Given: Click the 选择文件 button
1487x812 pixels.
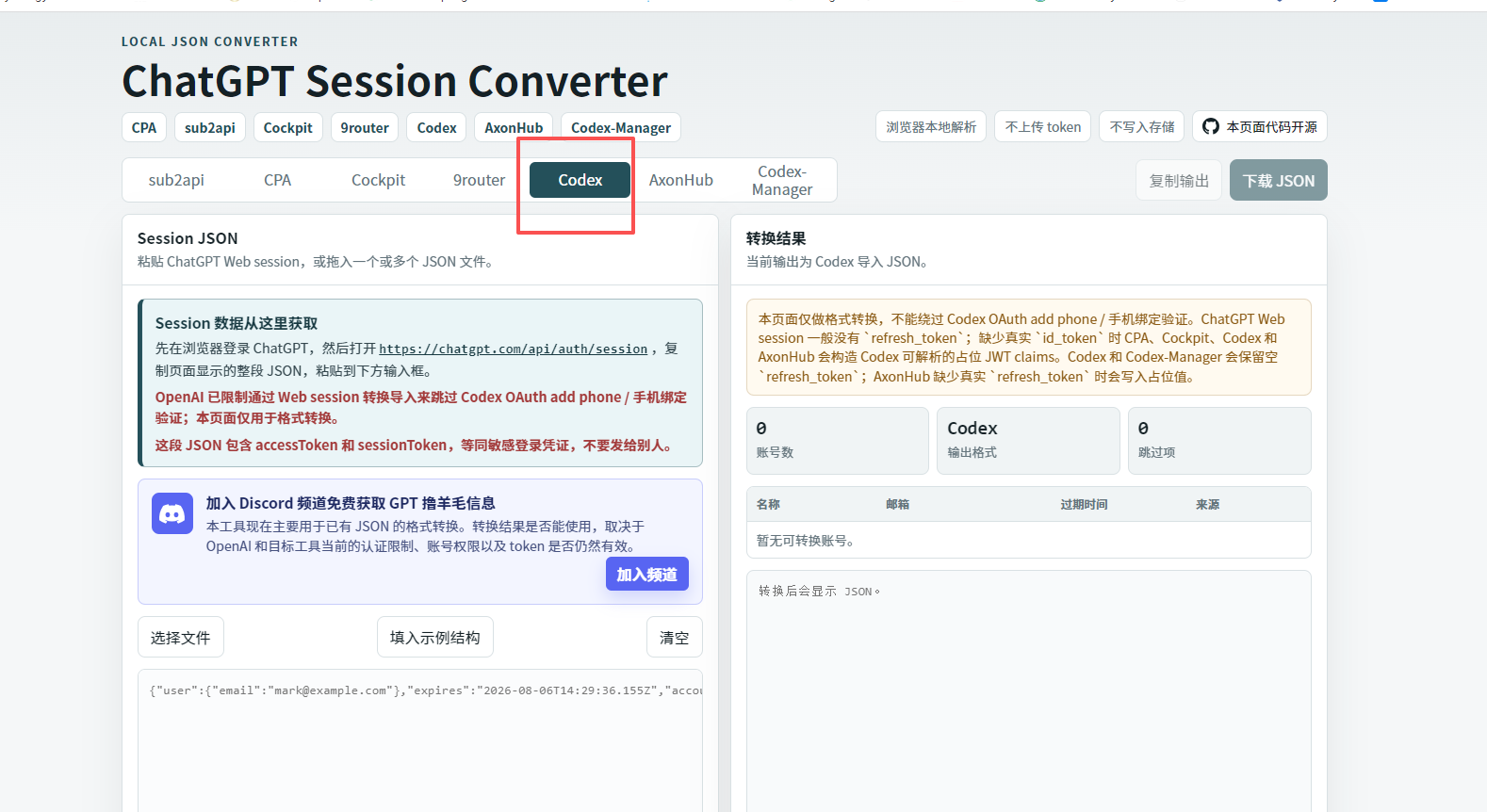Looking at the screenshot, I should tap(181, 638).
